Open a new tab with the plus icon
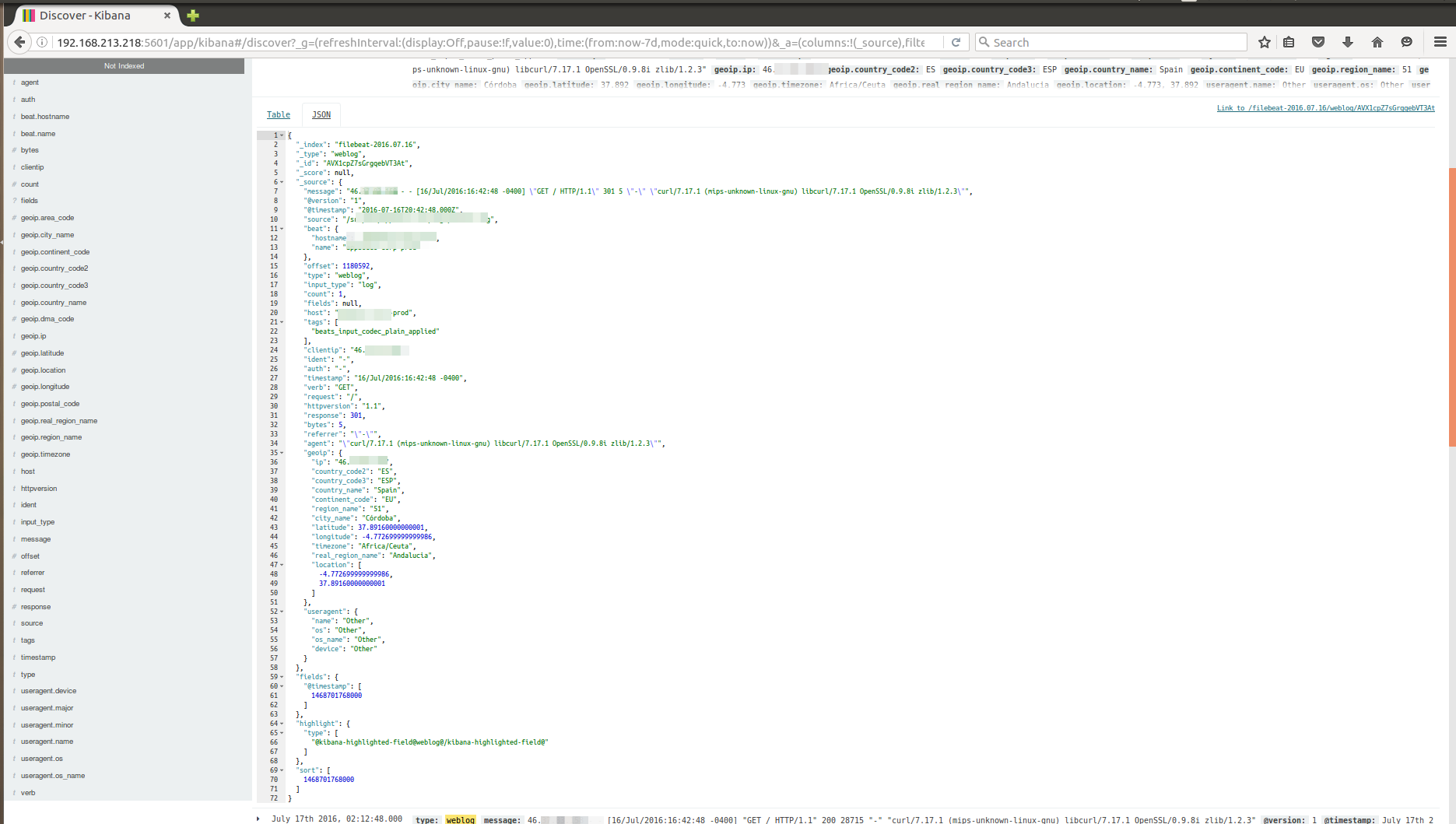 [193, 15]
